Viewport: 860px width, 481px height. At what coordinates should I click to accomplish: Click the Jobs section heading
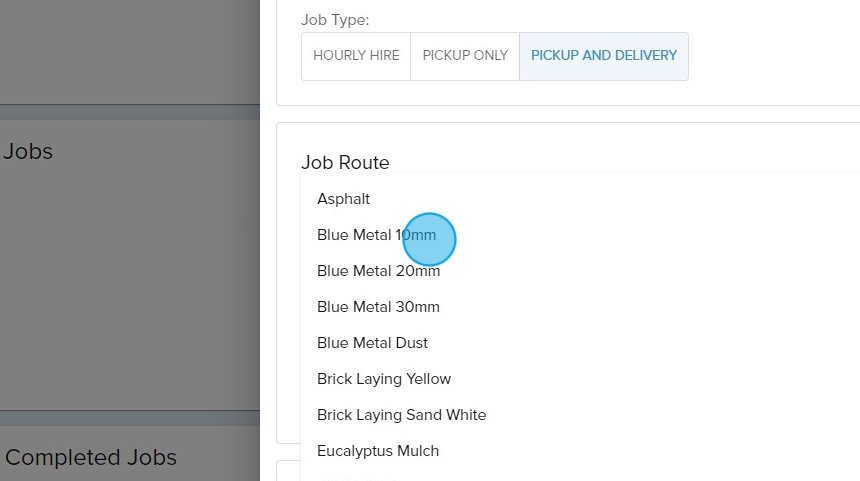click(x=28, y=152)
